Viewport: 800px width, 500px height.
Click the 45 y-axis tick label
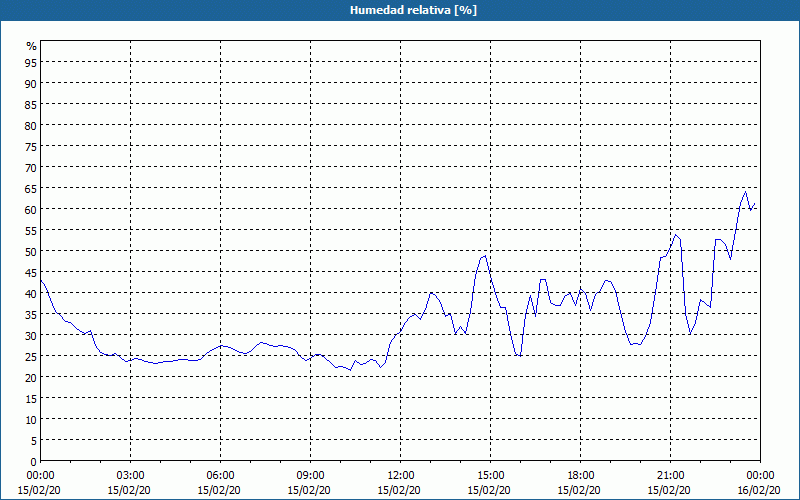[x=31, y=272]
